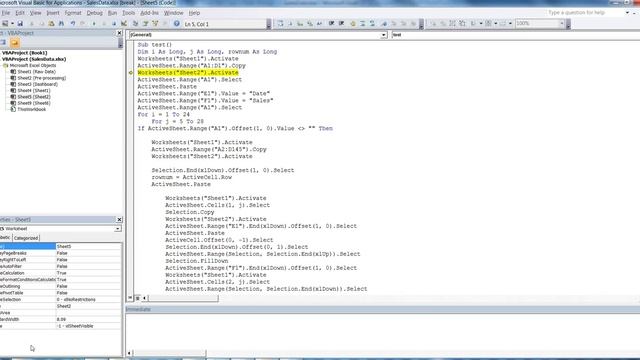
Task: Click the yellow execution arrow in the margin
Action: [x=131, y=73]
